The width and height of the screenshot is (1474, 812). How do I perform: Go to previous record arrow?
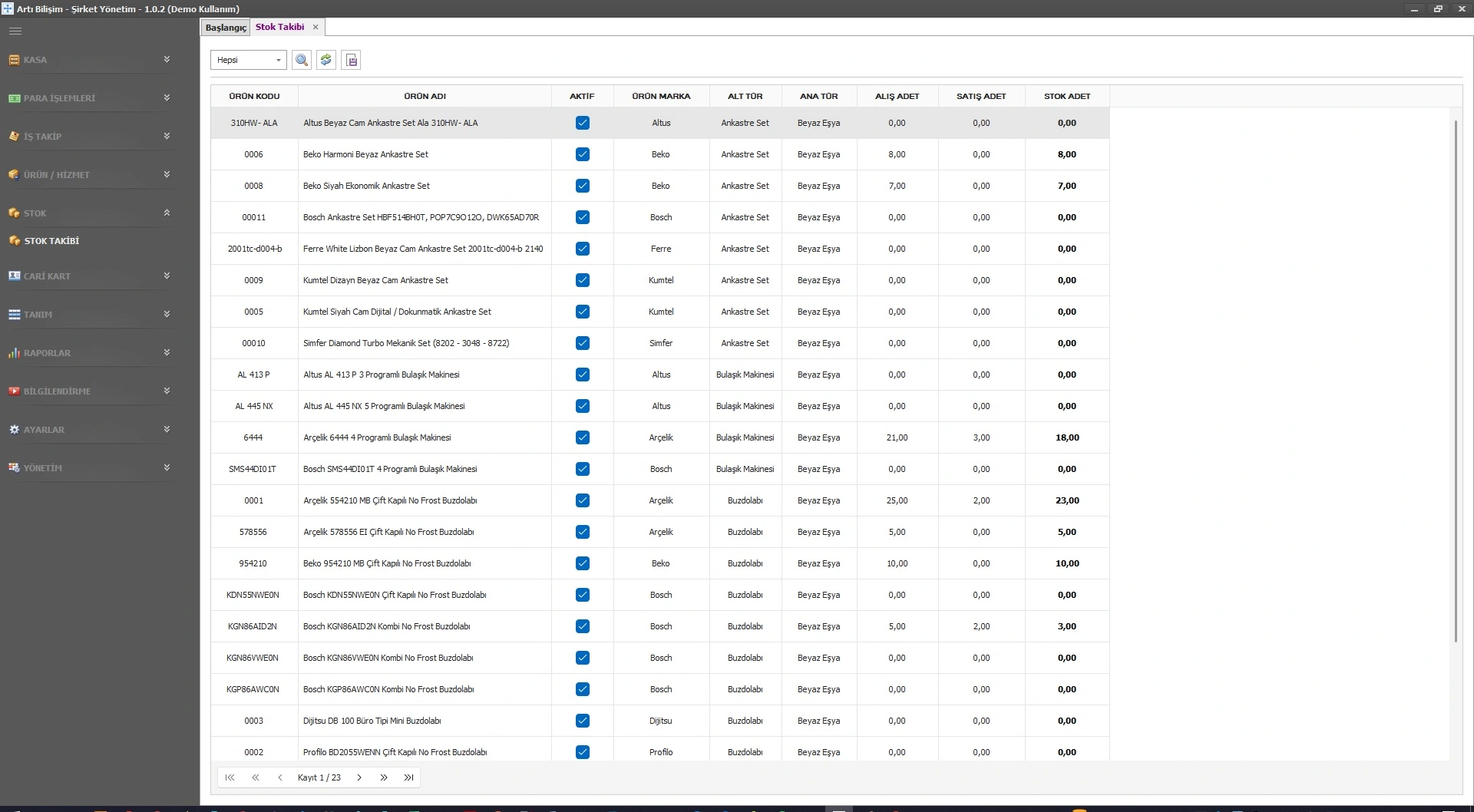pos(280,777)
